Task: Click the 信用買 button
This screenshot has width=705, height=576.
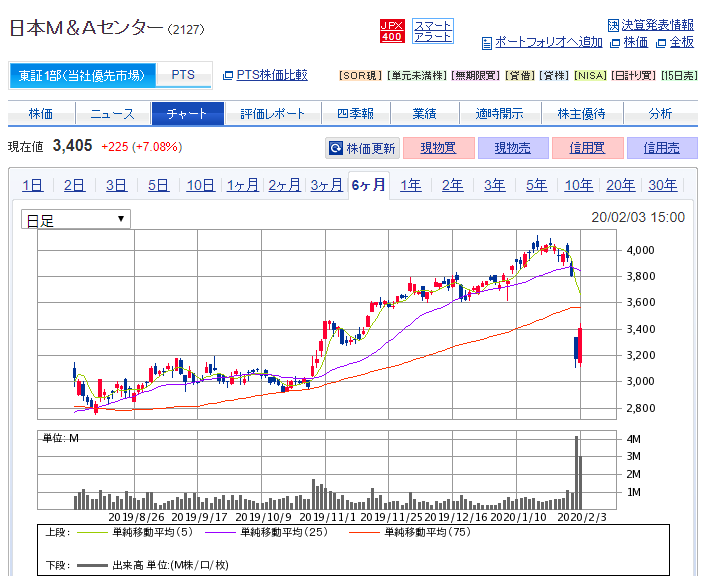Action: click(x=587, y=148)
